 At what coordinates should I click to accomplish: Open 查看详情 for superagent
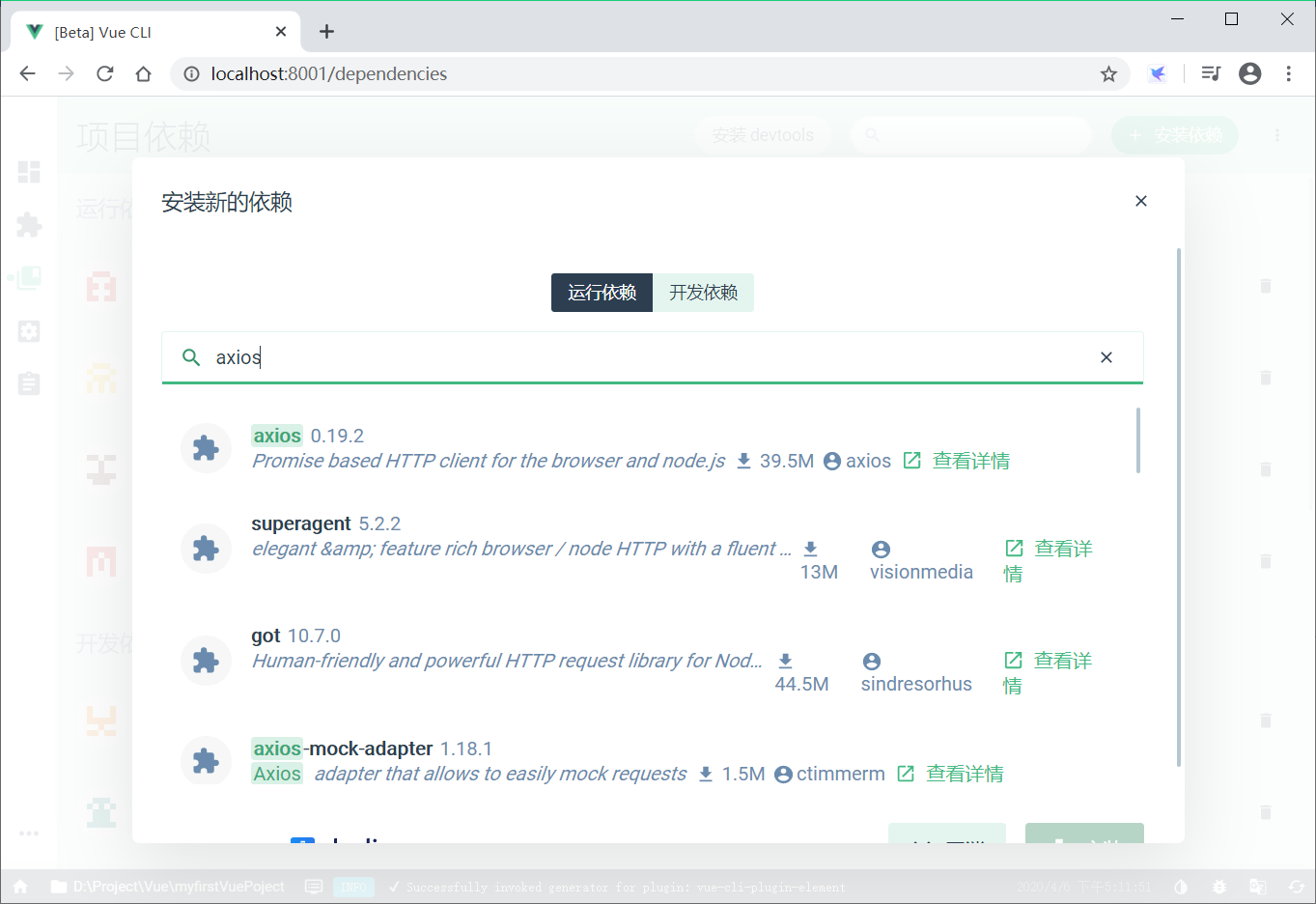pos(1048,560)
